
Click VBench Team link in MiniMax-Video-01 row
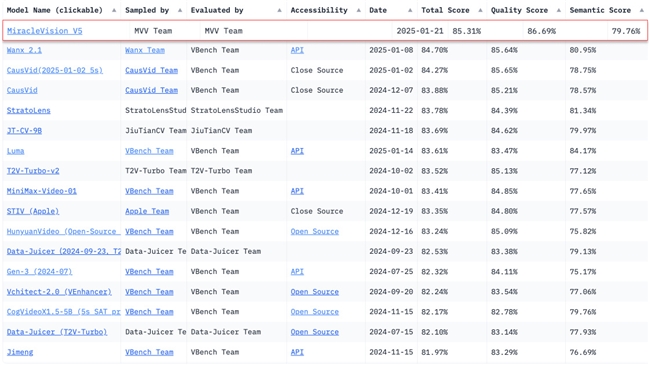coord(149,191)
